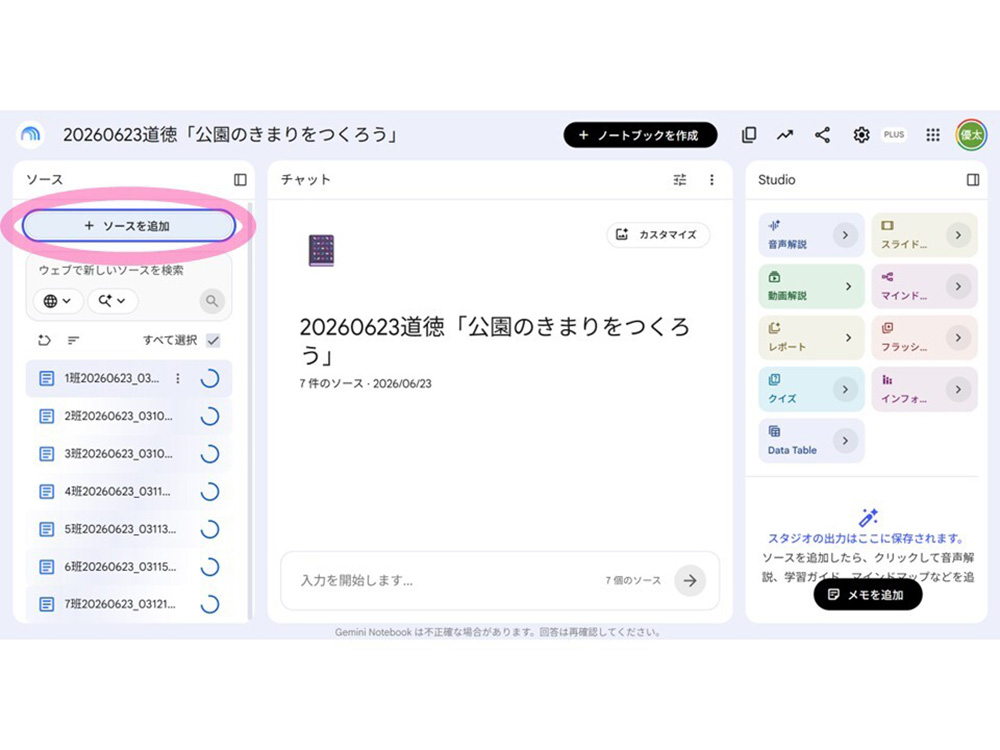Expand Audio Overview (音声解説) options arrow
The width and height of the screenshot is (1000, 750).
point(845,235)
